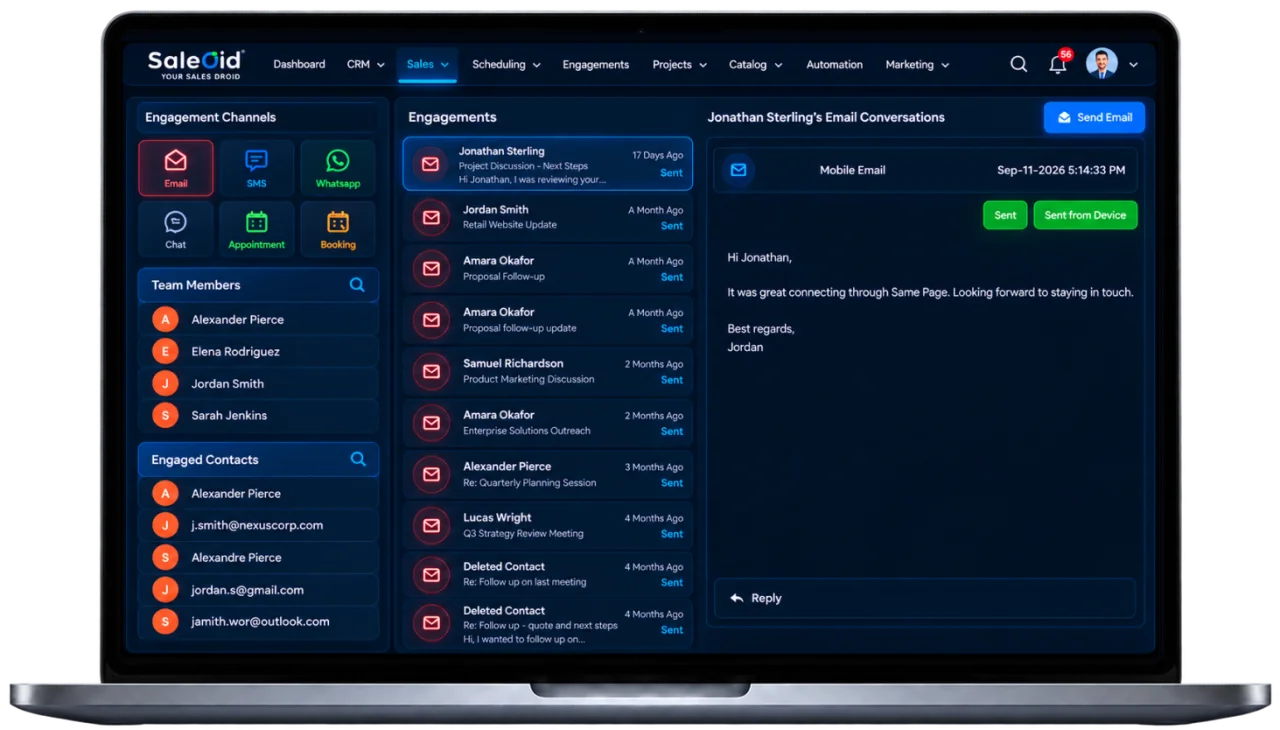Search Team Members with magnifier icon
The width and height of the screenshot is (1280, 730).
[x=357, y=285]
